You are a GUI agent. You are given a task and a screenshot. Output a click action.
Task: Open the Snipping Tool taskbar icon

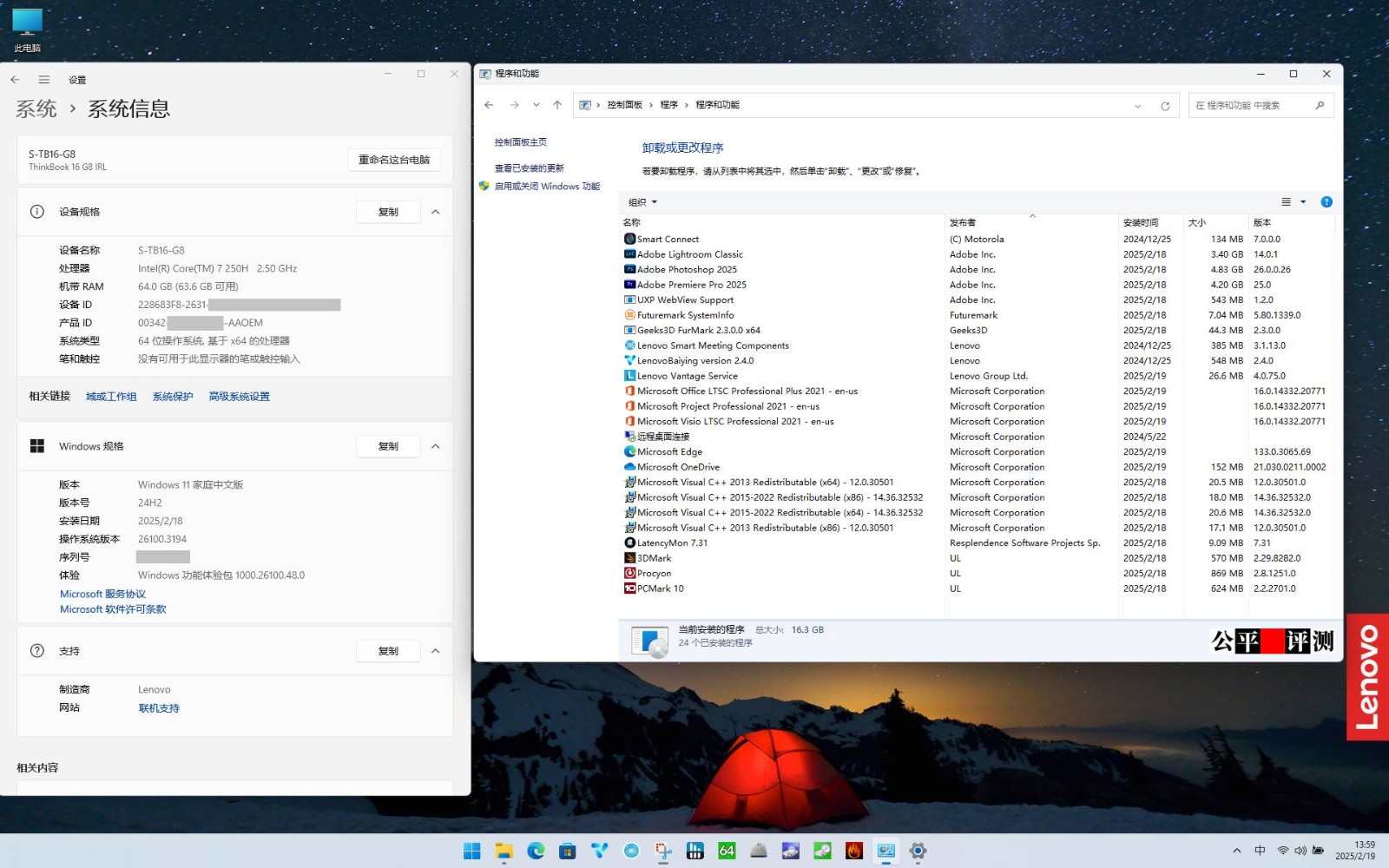pos(663,852)
